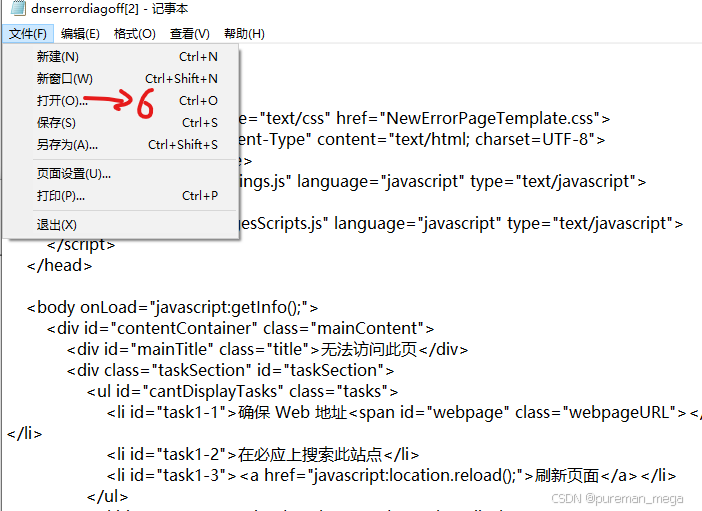Viewport: 702px width, 511px height.
Task: Click the </head> closing tag line
Action: pos(59,266)
